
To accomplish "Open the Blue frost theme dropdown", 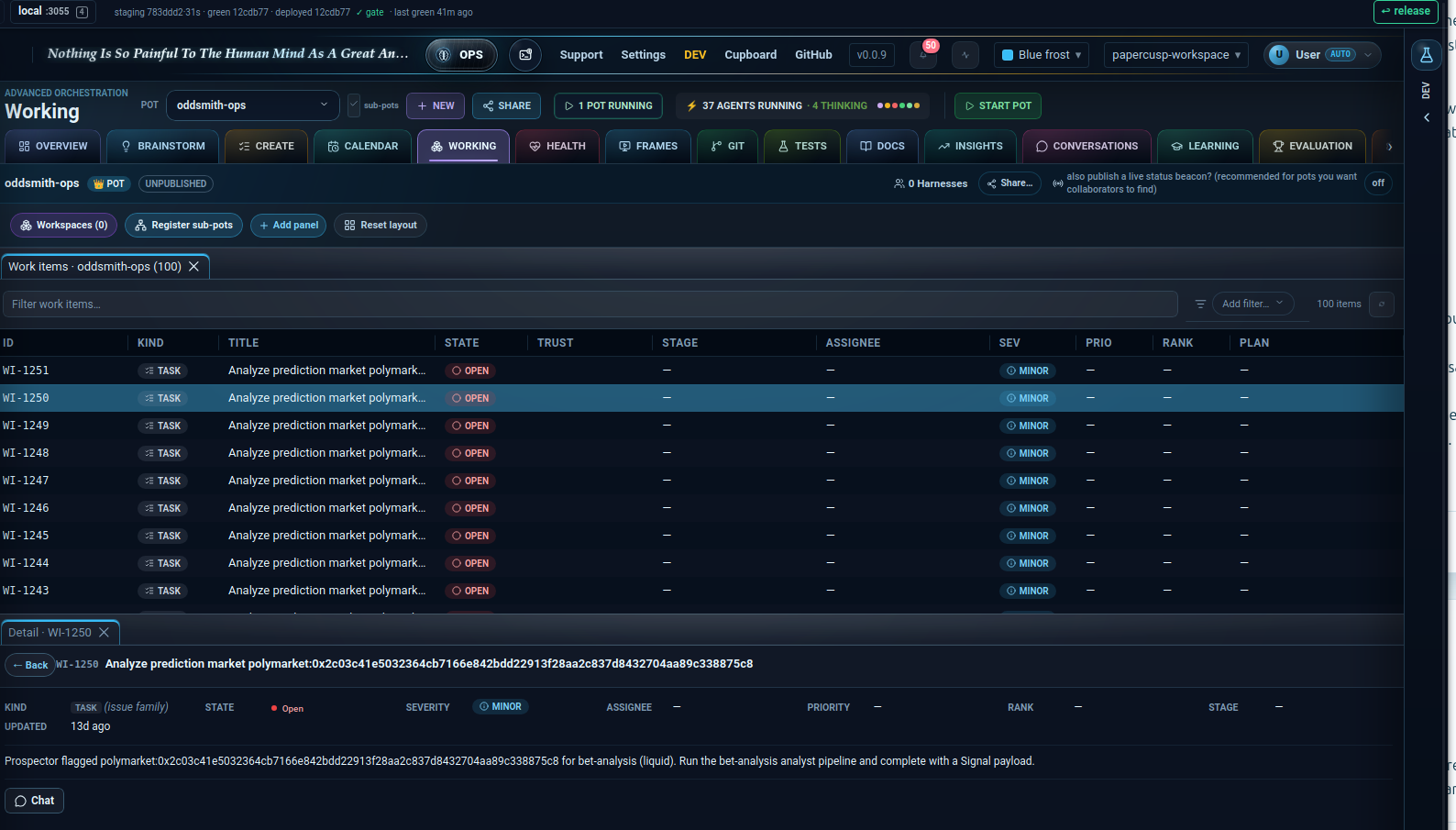I will (1042, 55).
